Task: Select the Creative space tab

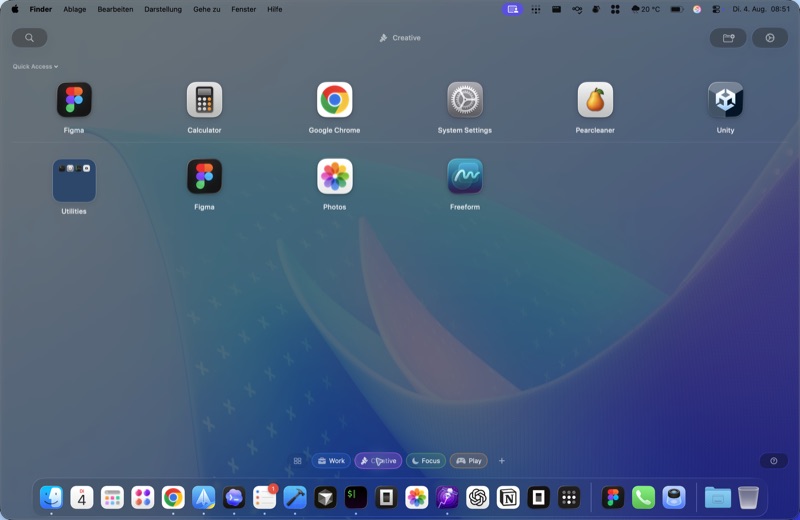Action: [x=378, y=461]
